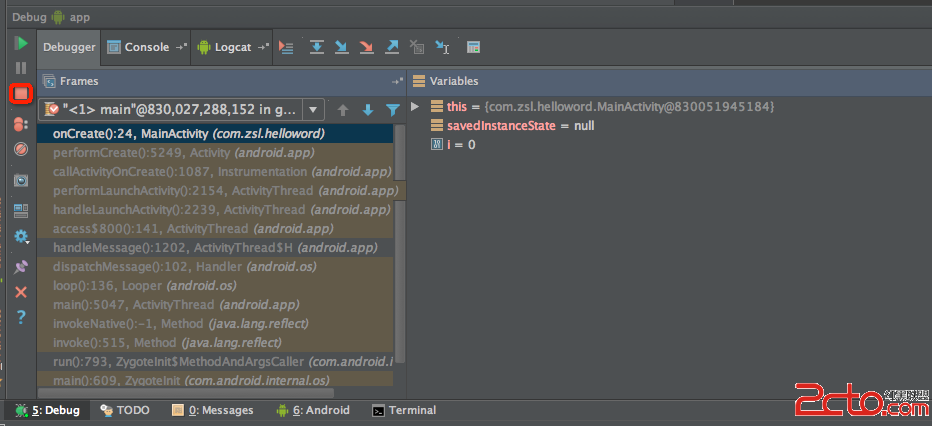The height and width of the screenshot is (426, 932).
Task: Select main():609 ZygoteInit frame
Action: 215,380
